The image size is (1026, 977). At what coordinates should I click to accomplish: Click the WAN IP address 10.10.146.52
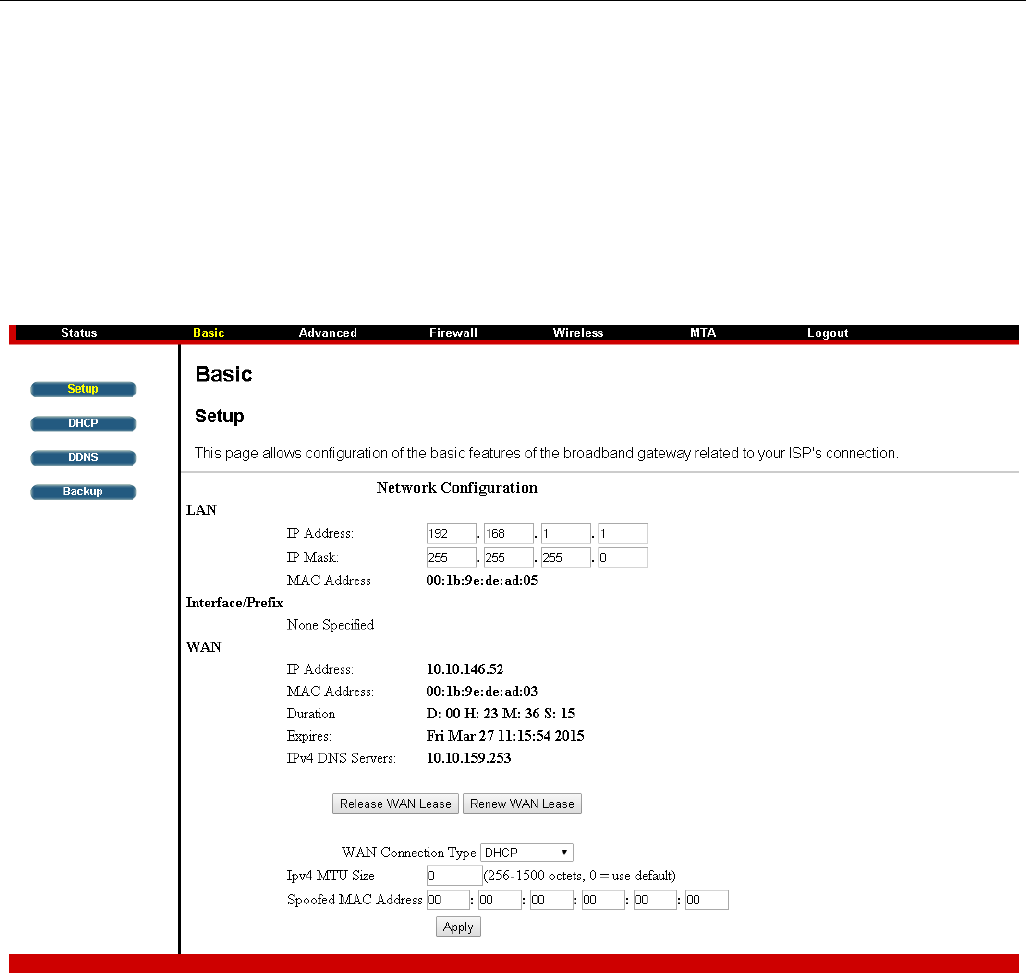tap(465, 669)
